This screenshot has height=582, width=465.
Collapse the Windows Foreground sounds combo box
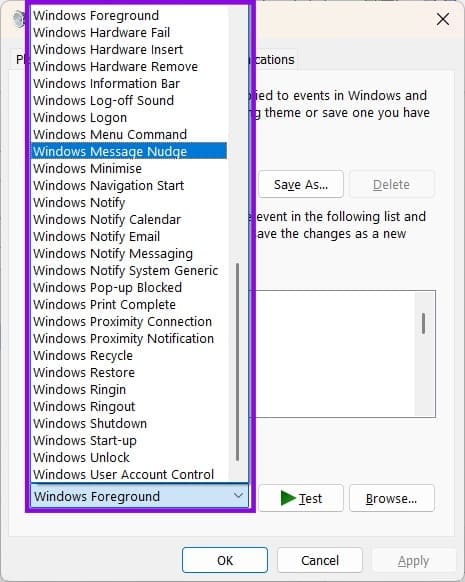(140, 496)
